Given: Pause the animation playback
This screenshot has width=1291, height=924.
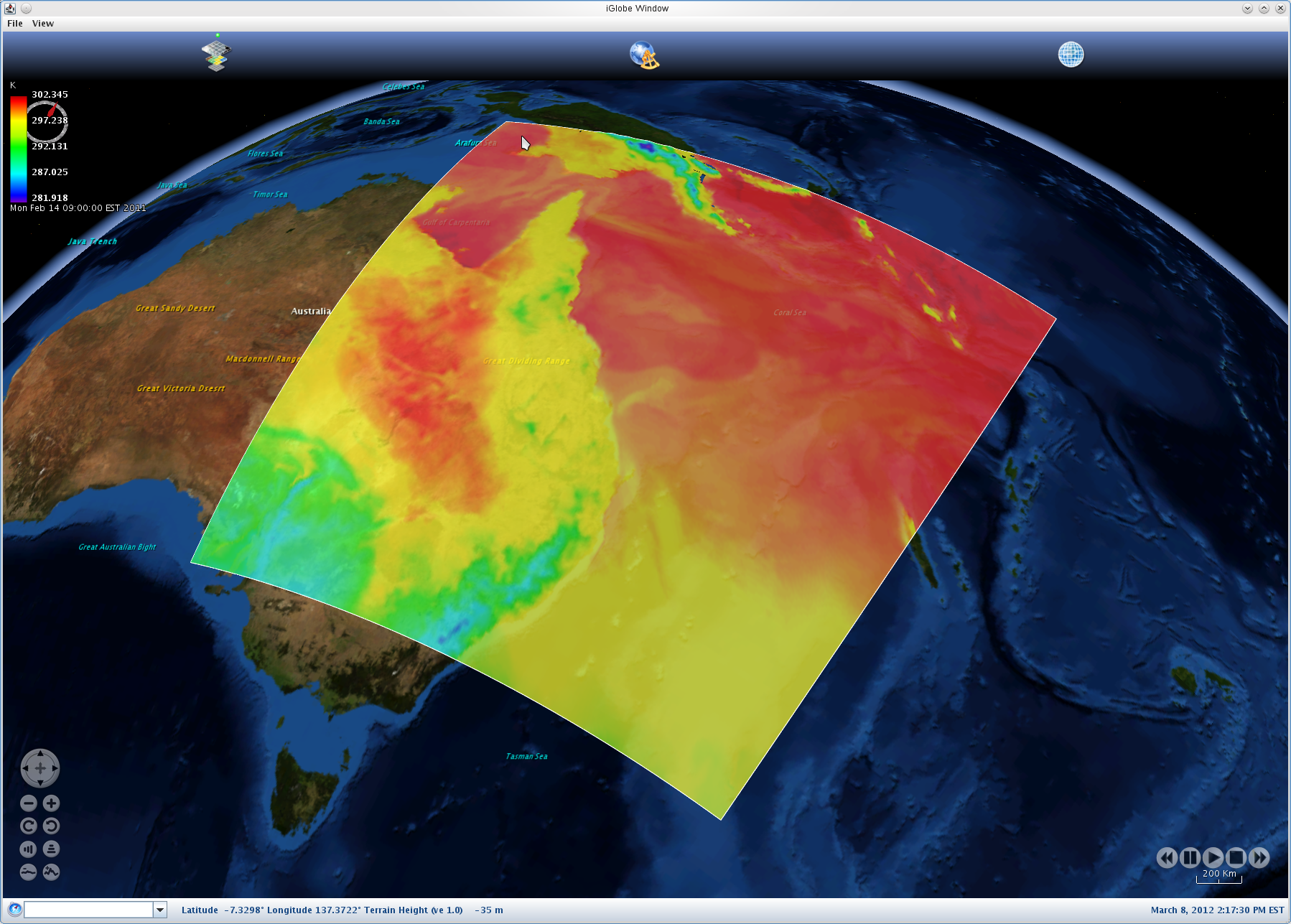Looking at the screenshot, I should pos(1190,857).
